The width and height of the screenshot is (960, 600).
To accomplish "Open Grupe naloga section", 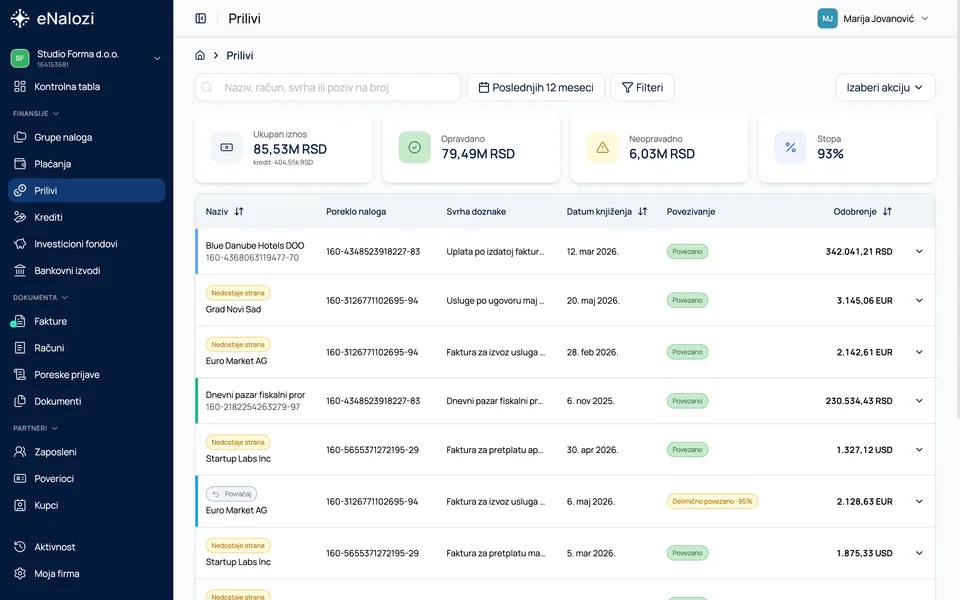I will [86, 137].
